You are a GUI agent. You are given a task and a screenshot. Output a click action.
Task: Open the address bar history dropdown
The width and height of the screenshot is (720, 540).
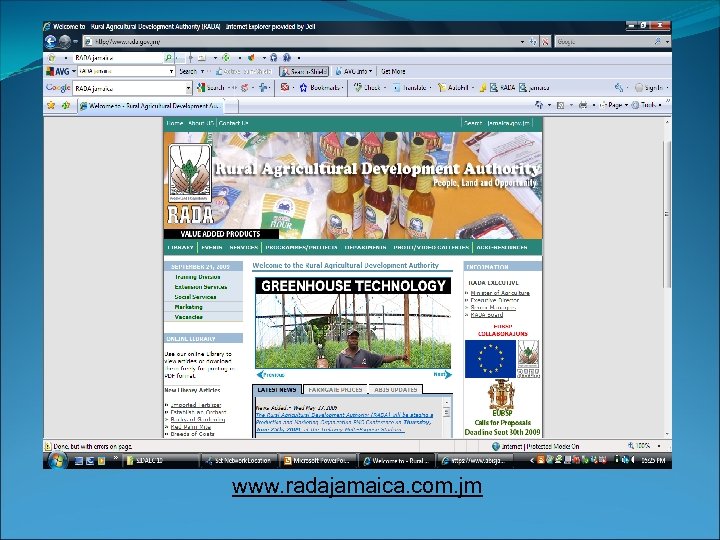523,42
